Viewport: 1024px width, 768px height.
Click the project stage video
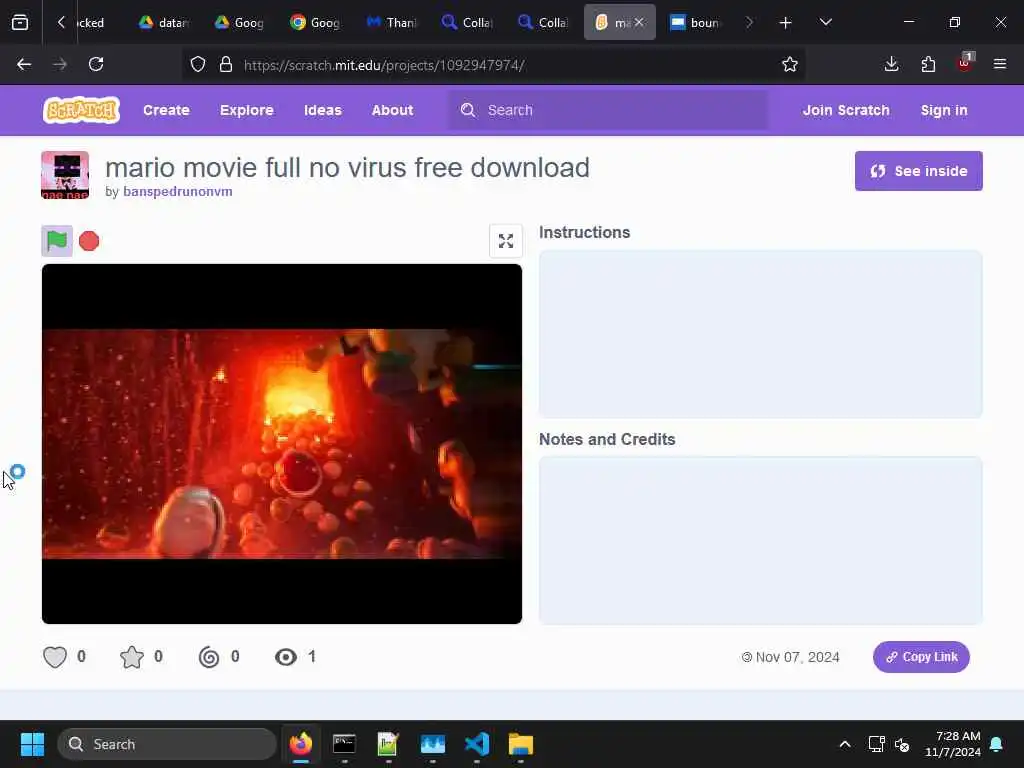tap(282, 443)
